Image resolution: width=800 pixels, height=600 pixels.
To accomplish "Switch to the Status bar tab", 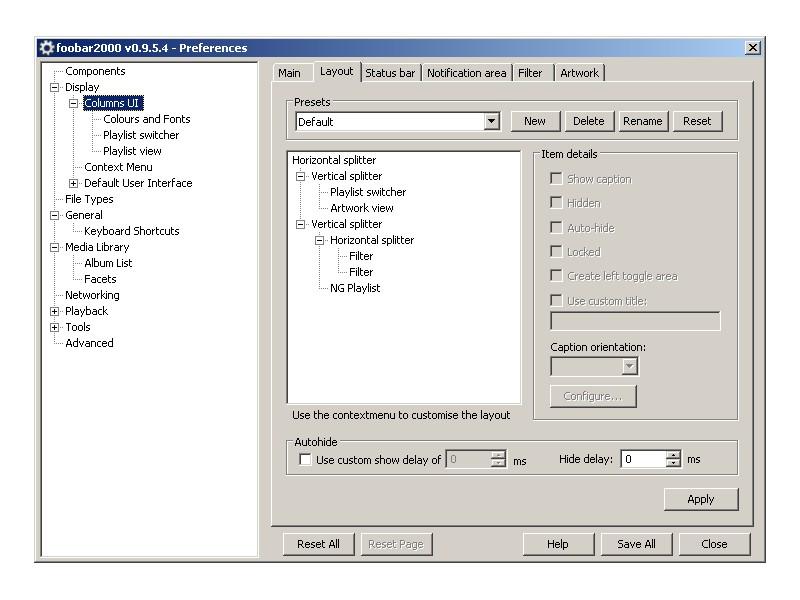I will click(390, 73).
